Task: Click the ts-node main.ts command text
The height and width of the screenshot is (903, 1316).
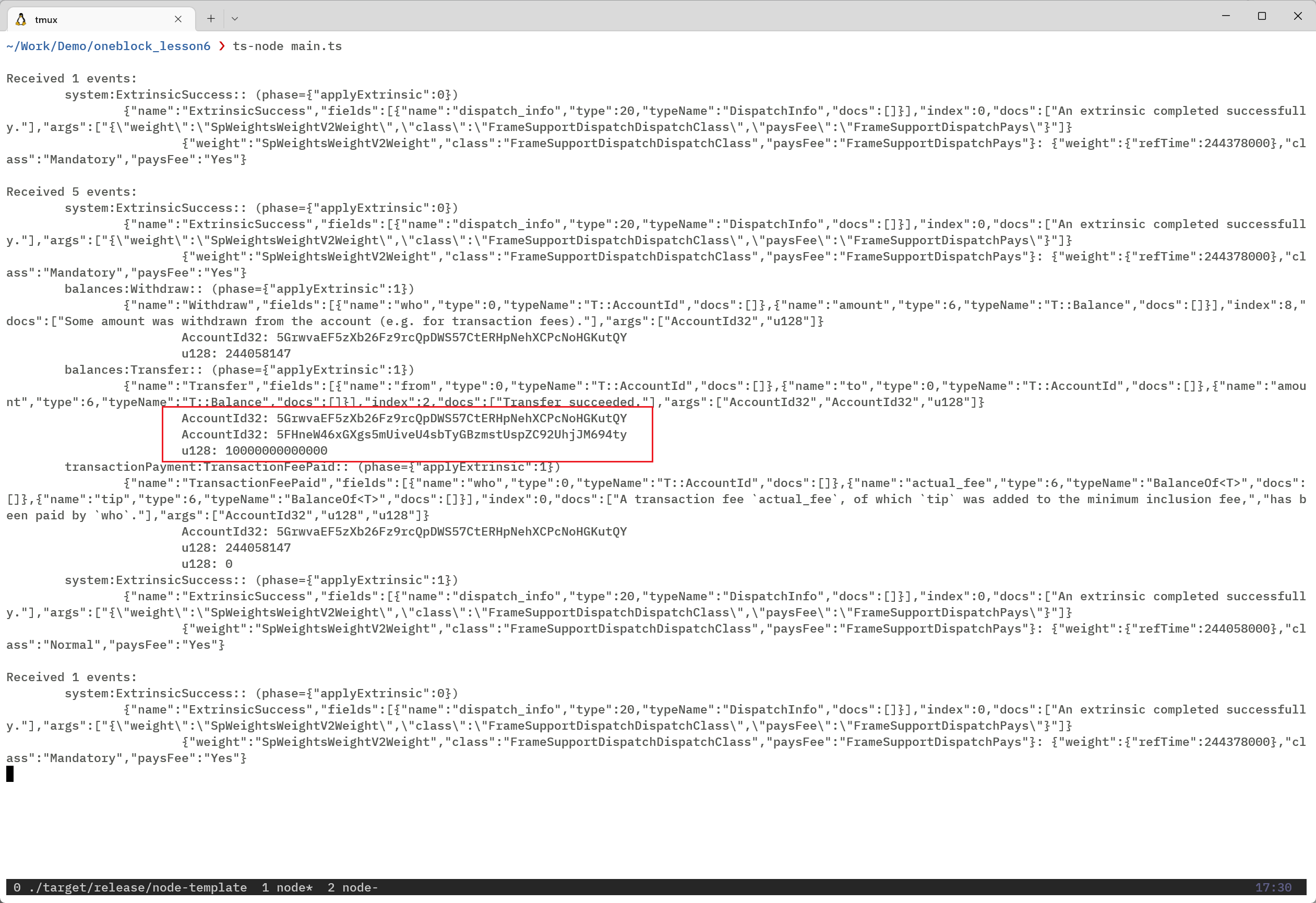Action: pyautogui.click(x=287, y=46)
